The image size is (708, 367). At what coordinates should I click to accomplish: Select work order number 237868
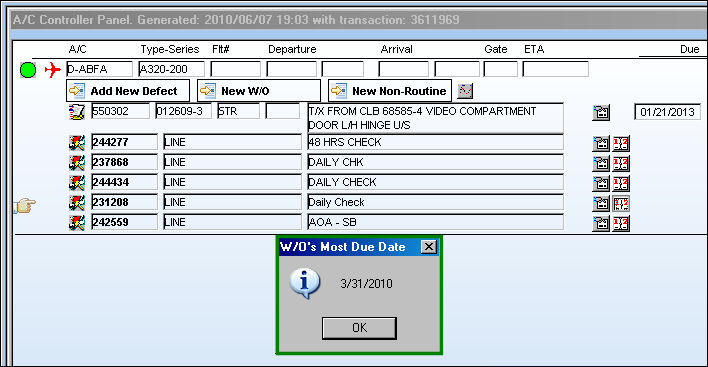[x=125, y=162]
